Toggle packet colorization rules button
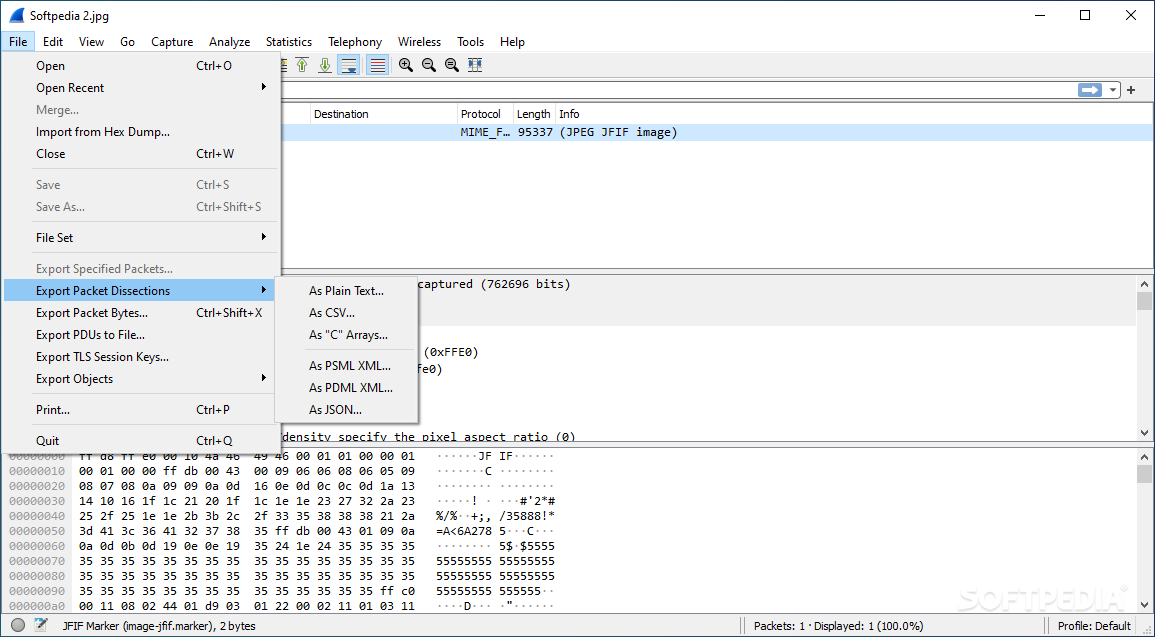The height and width of the screenshot is (637, 1155). click(x=378, y=65)
